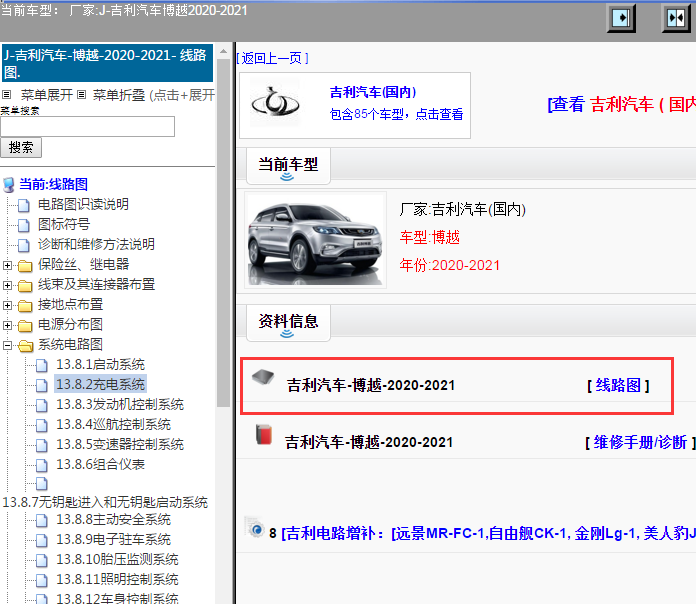Click the 搜索 button
The image size is (696, 604).
pyautogui.click(x=21, y=147)
